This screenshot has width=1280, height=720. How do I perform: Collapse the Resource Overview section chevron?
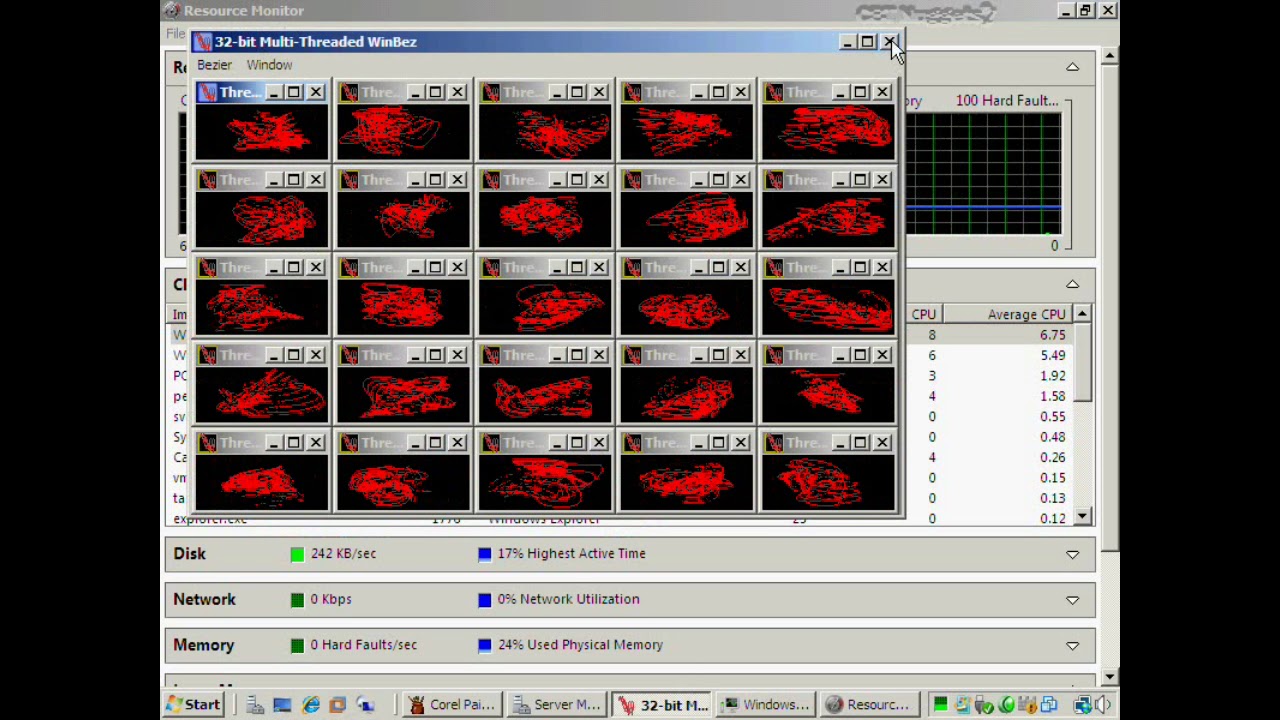coord(1072,67)
